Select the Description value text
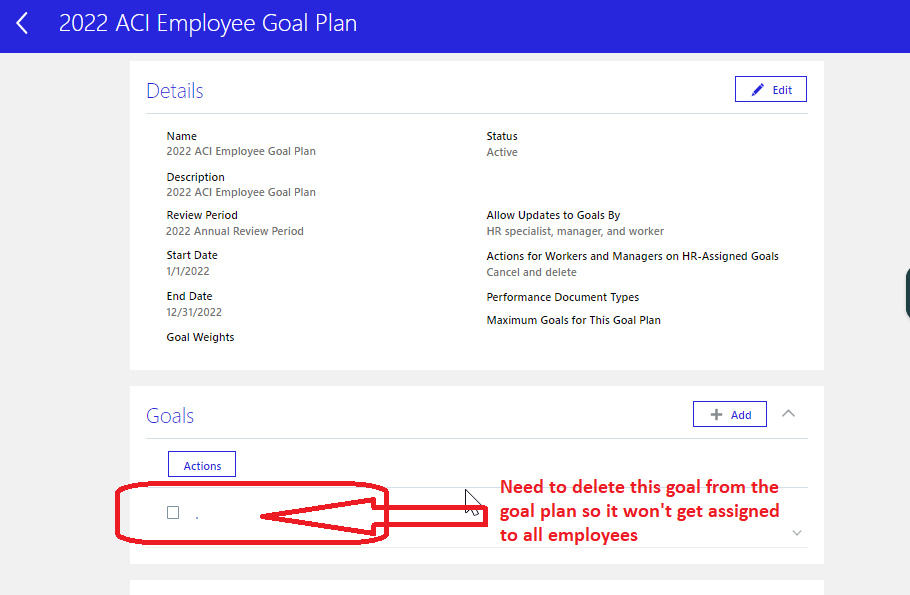 241,192
